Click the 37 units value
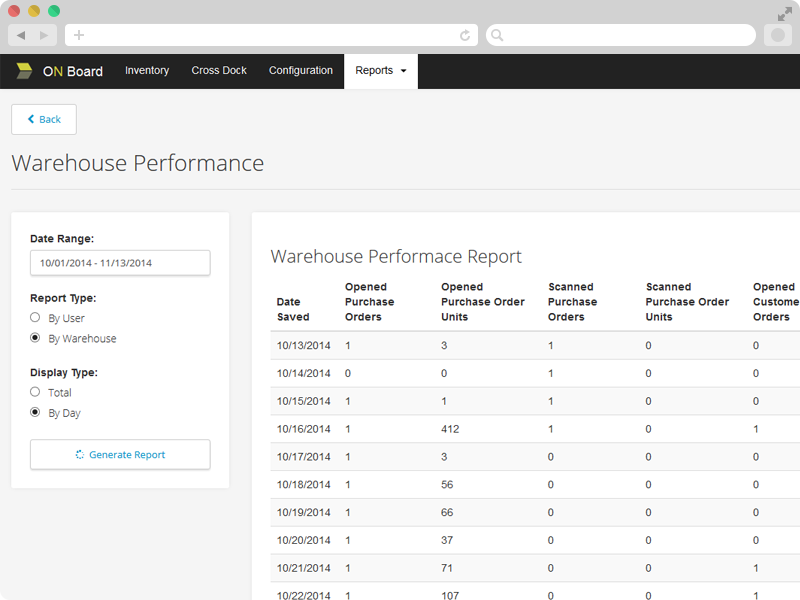Viewport: 800px width, 600px height. pyautogui.click(x=447, y=540)
